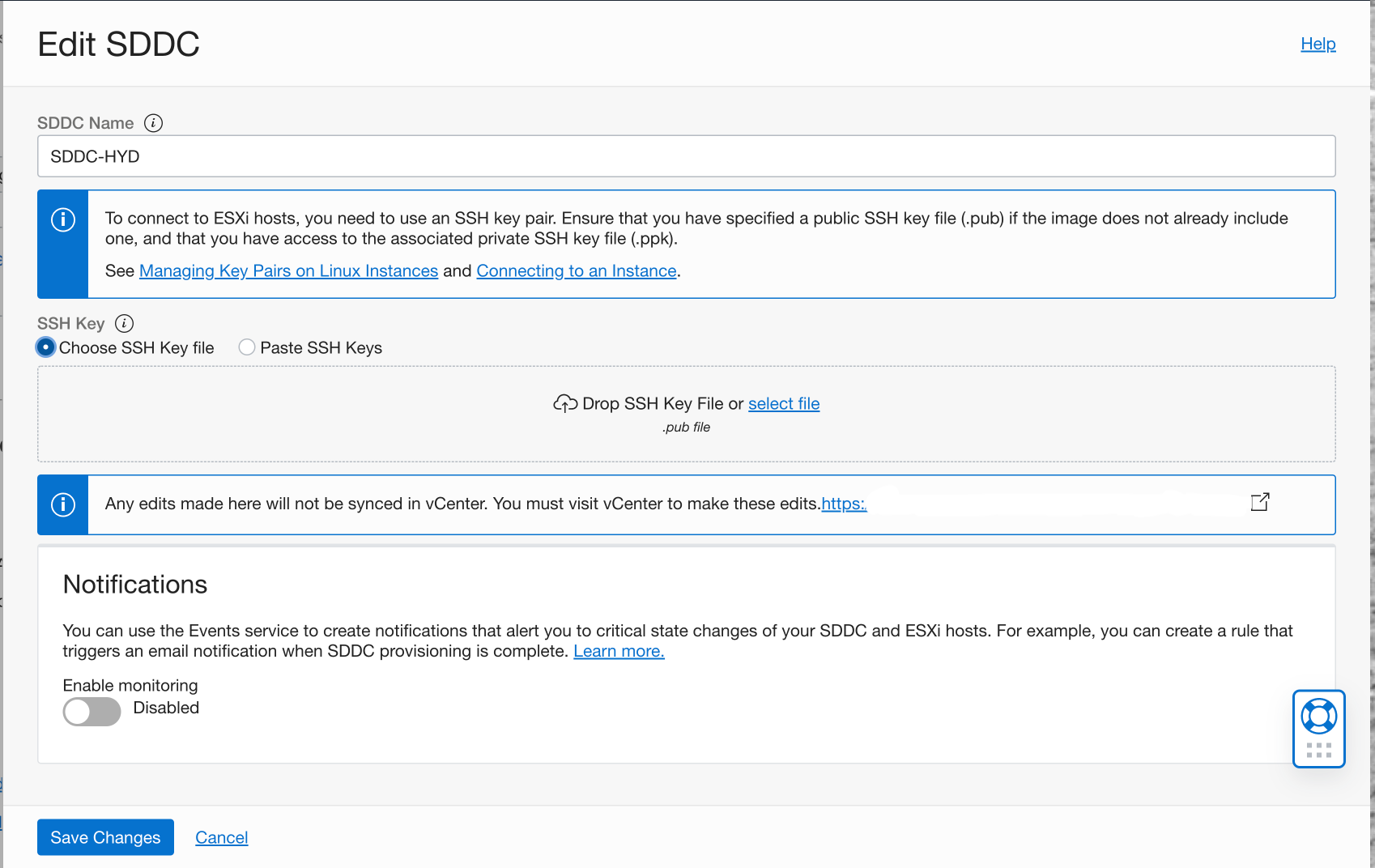Viewport: 1375px width, 868px height.
Task: Click the info icon on the SSH key banner
Action: click(x=62, y=219)
